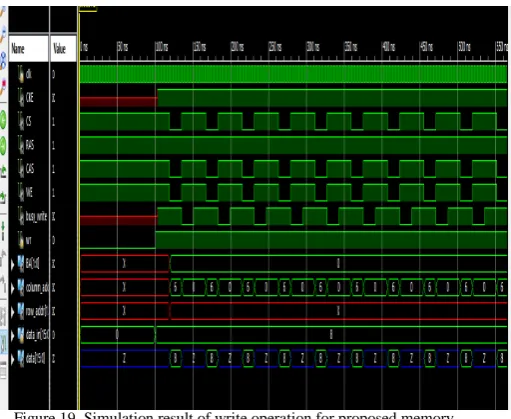Click the CKE value cell X
This screenshot has width=511, height=419.
click(x=54, y=98)
